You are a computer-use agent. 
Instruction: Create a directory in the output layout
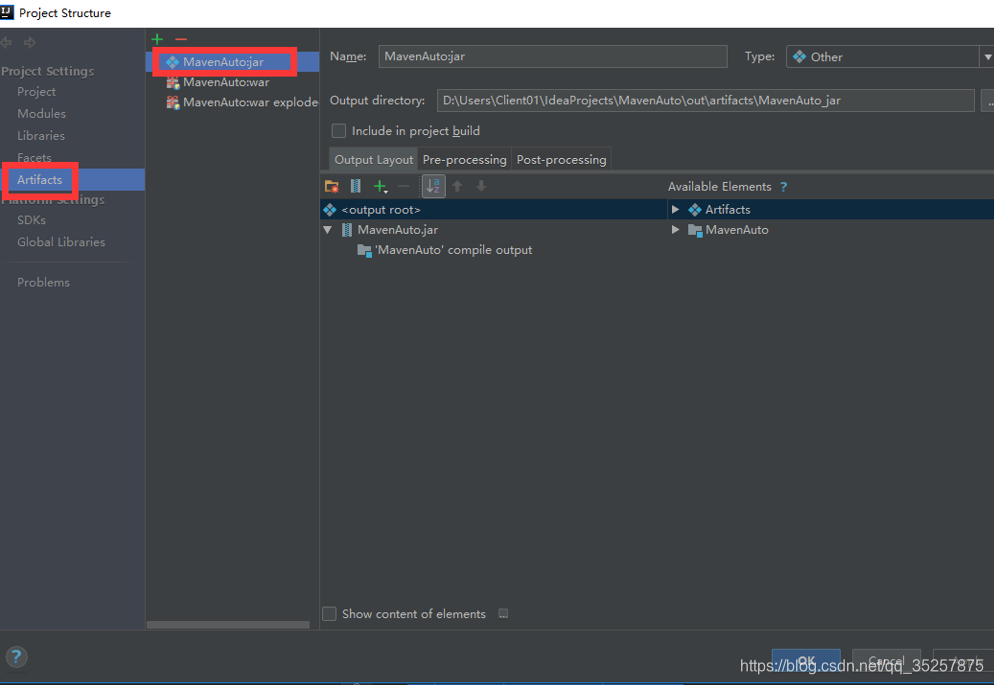click(x=332, y=186)
